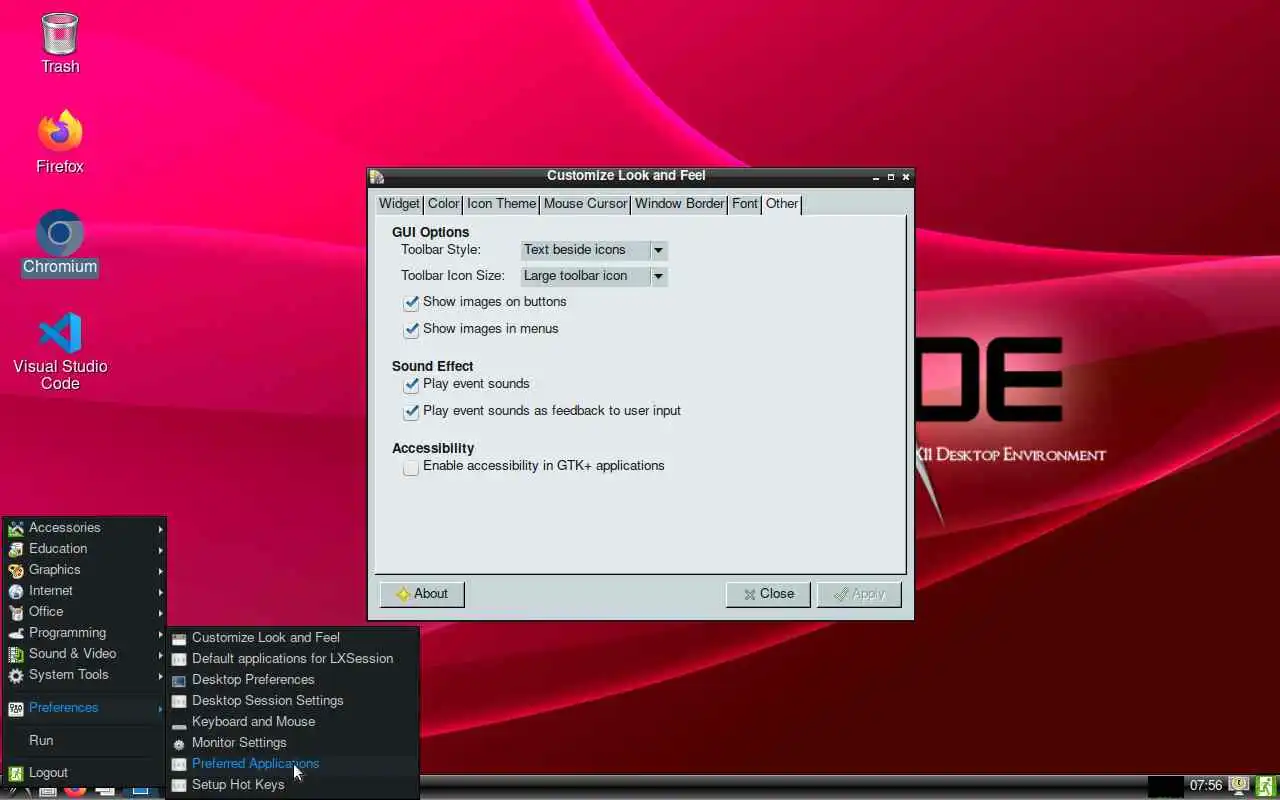Click the GUI Options heading
Image resolution: width=1280 pixels, height=800 pixels.
431,232
